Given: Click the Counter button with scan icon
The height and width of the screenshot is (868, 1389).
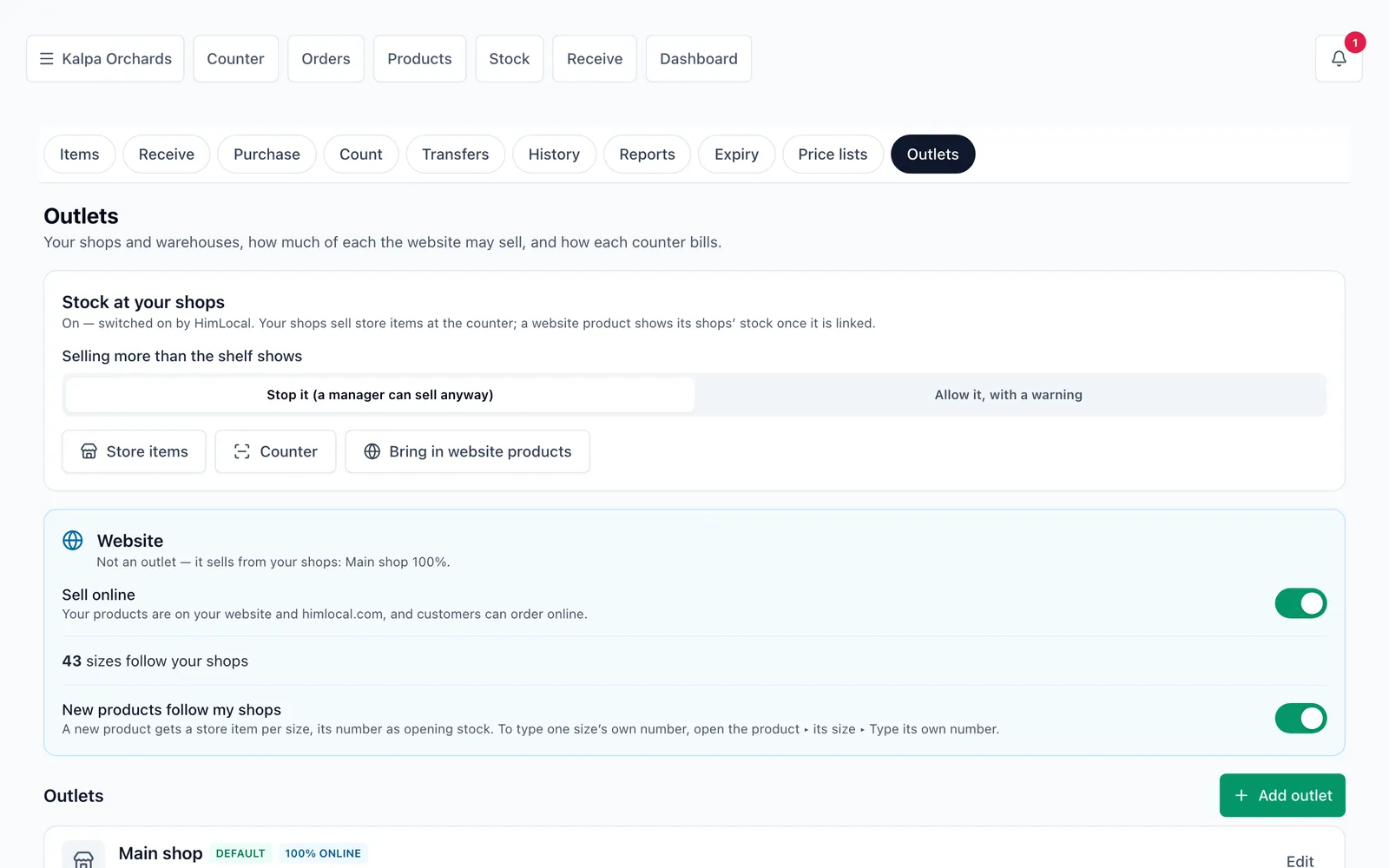Looking at the screenshot, I should 275,451.
